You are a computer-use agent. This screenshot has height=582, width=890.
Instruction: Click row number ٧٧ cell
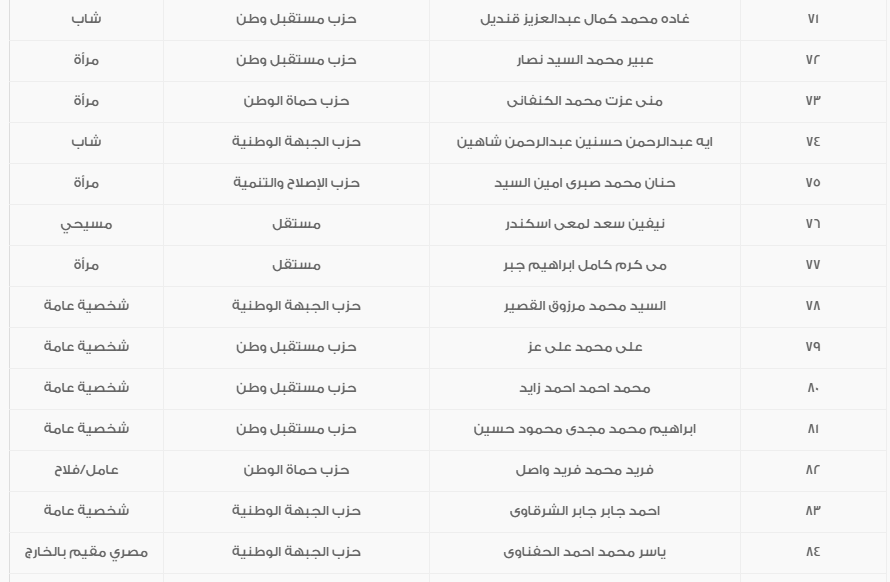click(x=812, y=265)
